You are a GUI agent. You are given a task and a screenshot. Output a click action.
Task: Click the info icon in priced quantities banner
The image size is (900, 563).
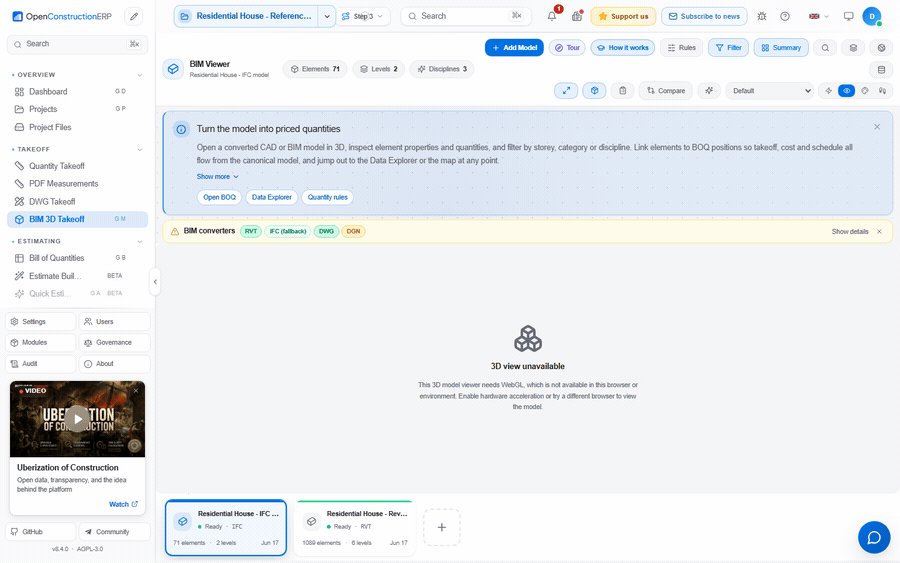181,129
